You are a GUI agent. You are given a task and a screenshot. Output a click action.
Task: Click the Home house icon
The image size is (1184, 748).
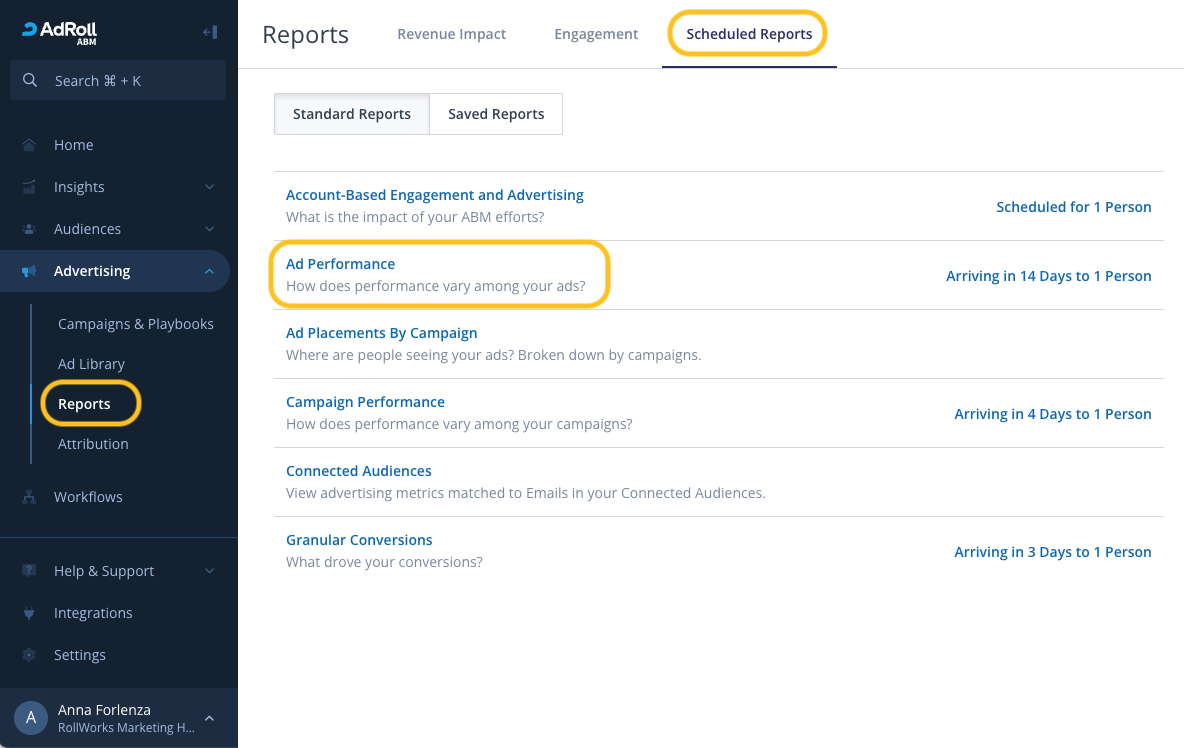(29, 145)
